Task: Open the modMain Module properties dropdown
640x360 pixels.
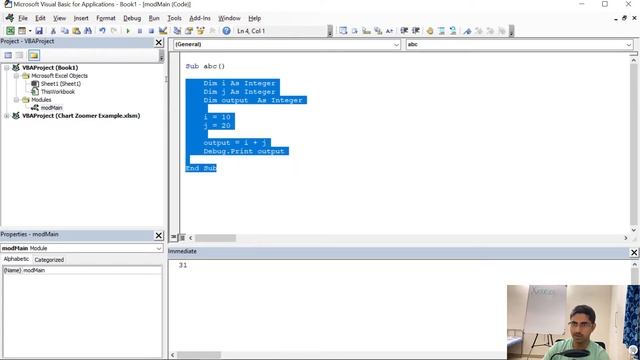Action: point(158,248)
